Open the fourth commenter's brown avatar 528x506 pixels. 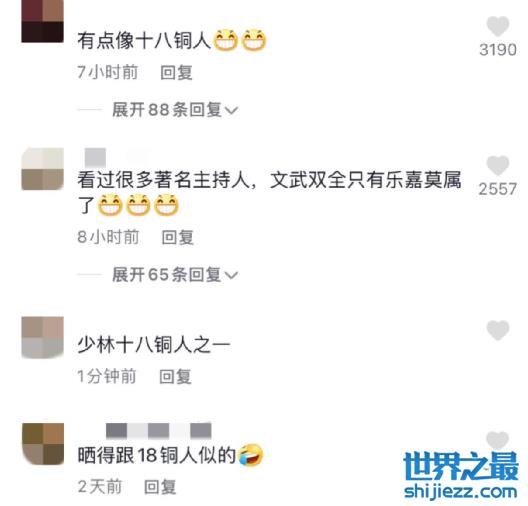(42, 444)
